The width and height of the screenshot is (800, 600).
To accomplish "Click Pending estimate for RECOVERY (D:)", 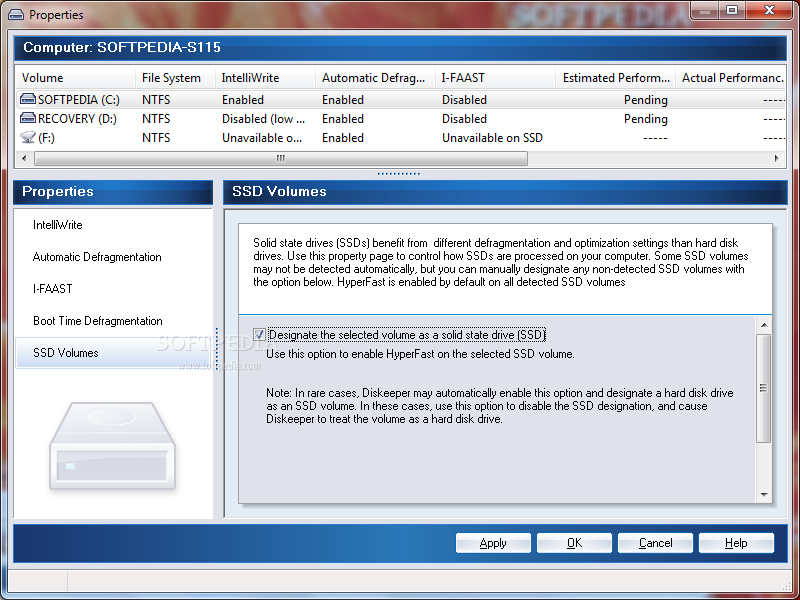I will 645,119.
